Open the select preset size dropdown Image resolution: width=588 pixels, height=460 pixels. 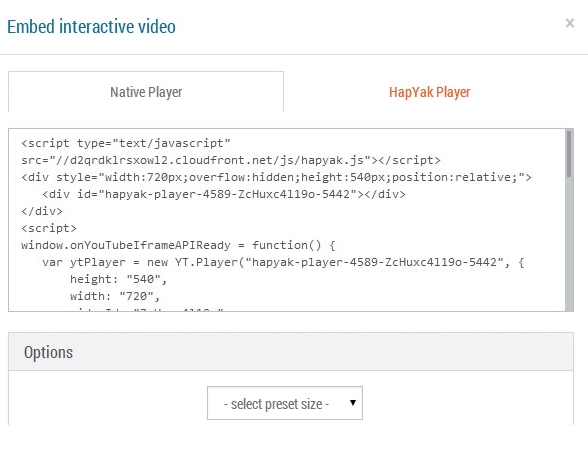click(285, 403)
